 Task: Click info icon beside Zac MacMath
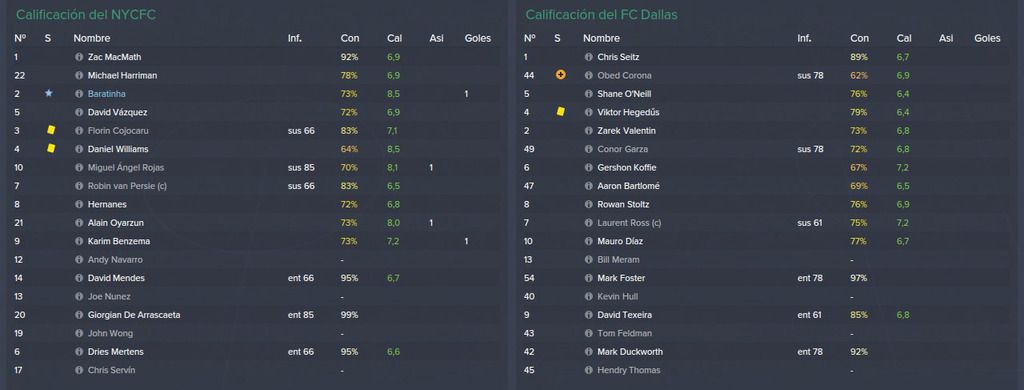coord(79,57)
